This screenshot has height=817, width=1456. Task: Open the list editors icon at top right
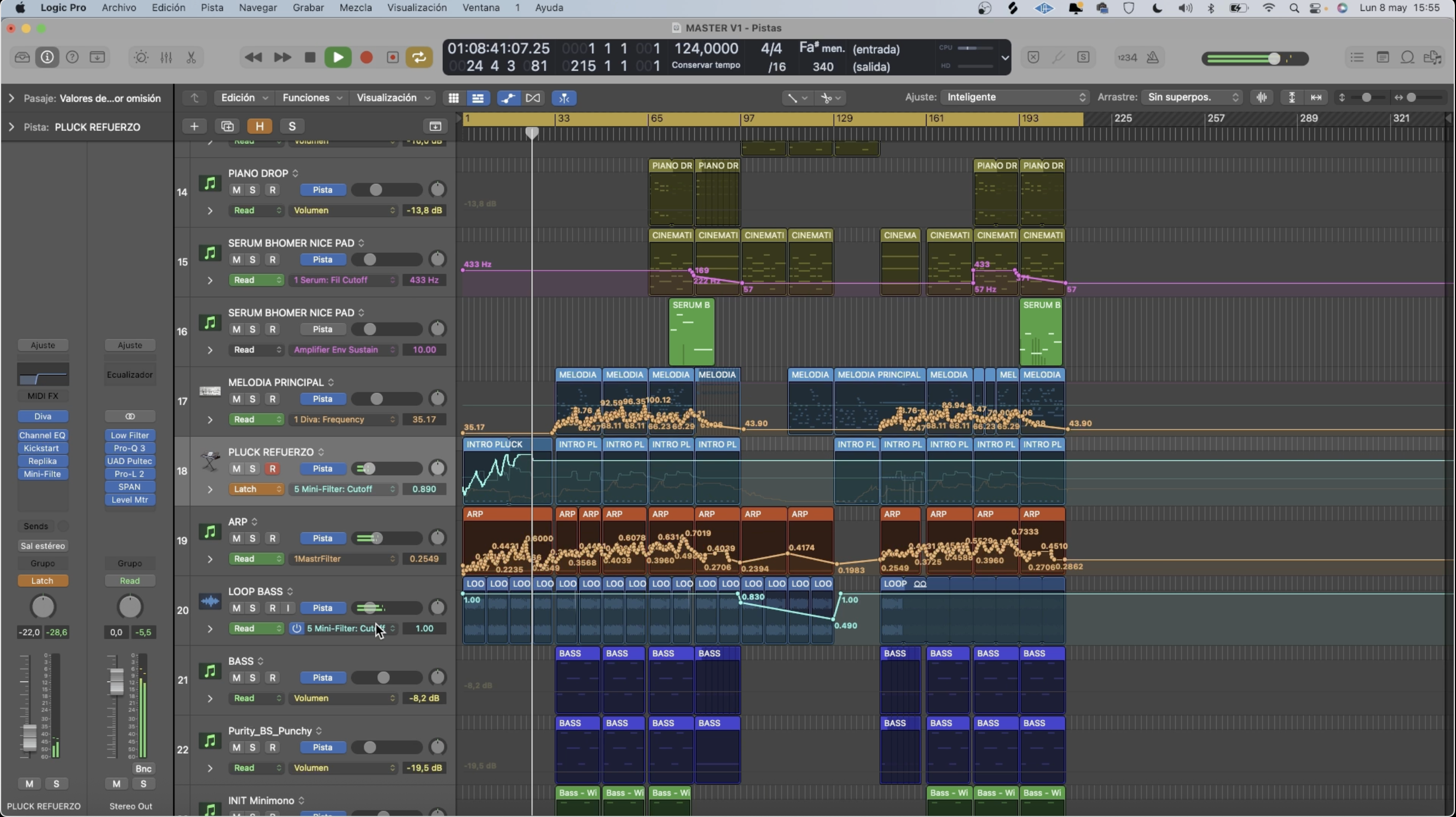click(x=1357, y=57)
